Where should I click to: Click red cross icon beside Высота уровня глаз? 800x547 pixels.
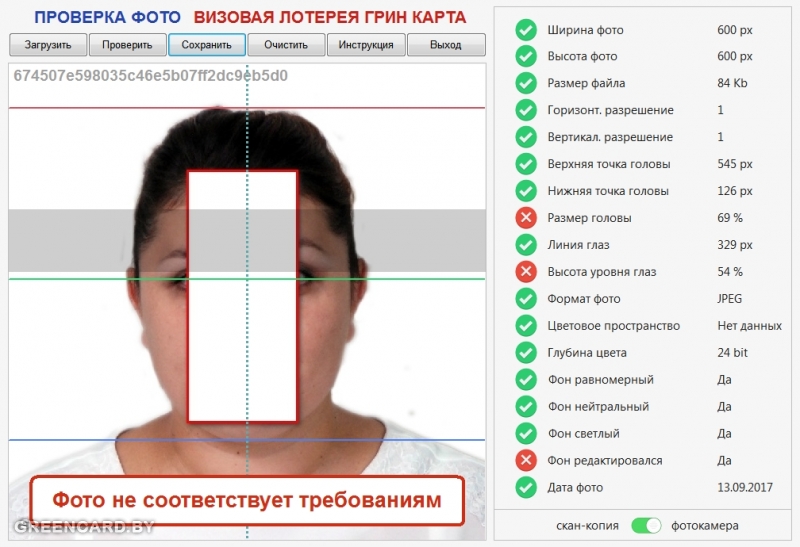click(526, 272)
